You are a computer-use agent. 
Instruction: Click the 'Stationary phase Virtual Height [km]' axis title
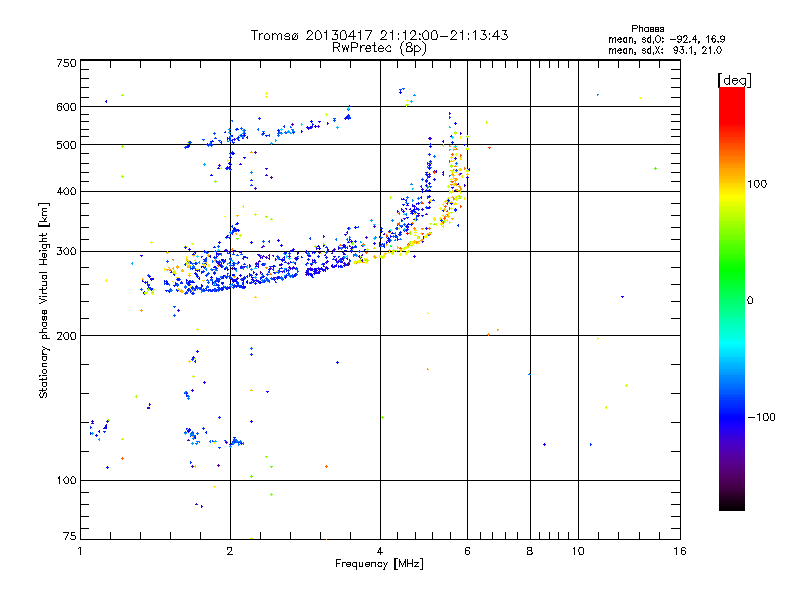point(43,300)
